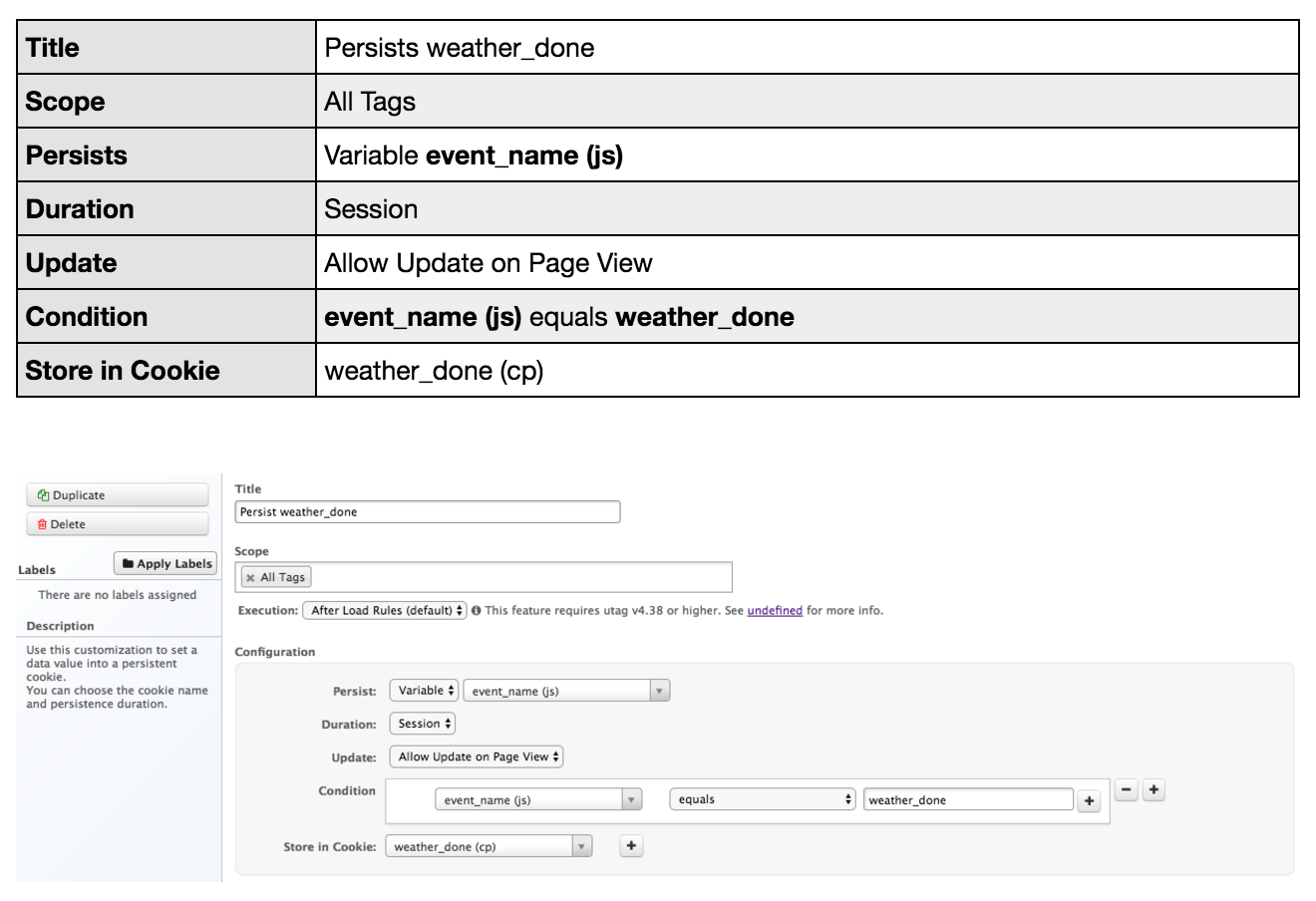Image resolution: width=1316 pixels, height=901 pixels.
Task: Remove the All Tags scope chip
Action: click(250, 578)
